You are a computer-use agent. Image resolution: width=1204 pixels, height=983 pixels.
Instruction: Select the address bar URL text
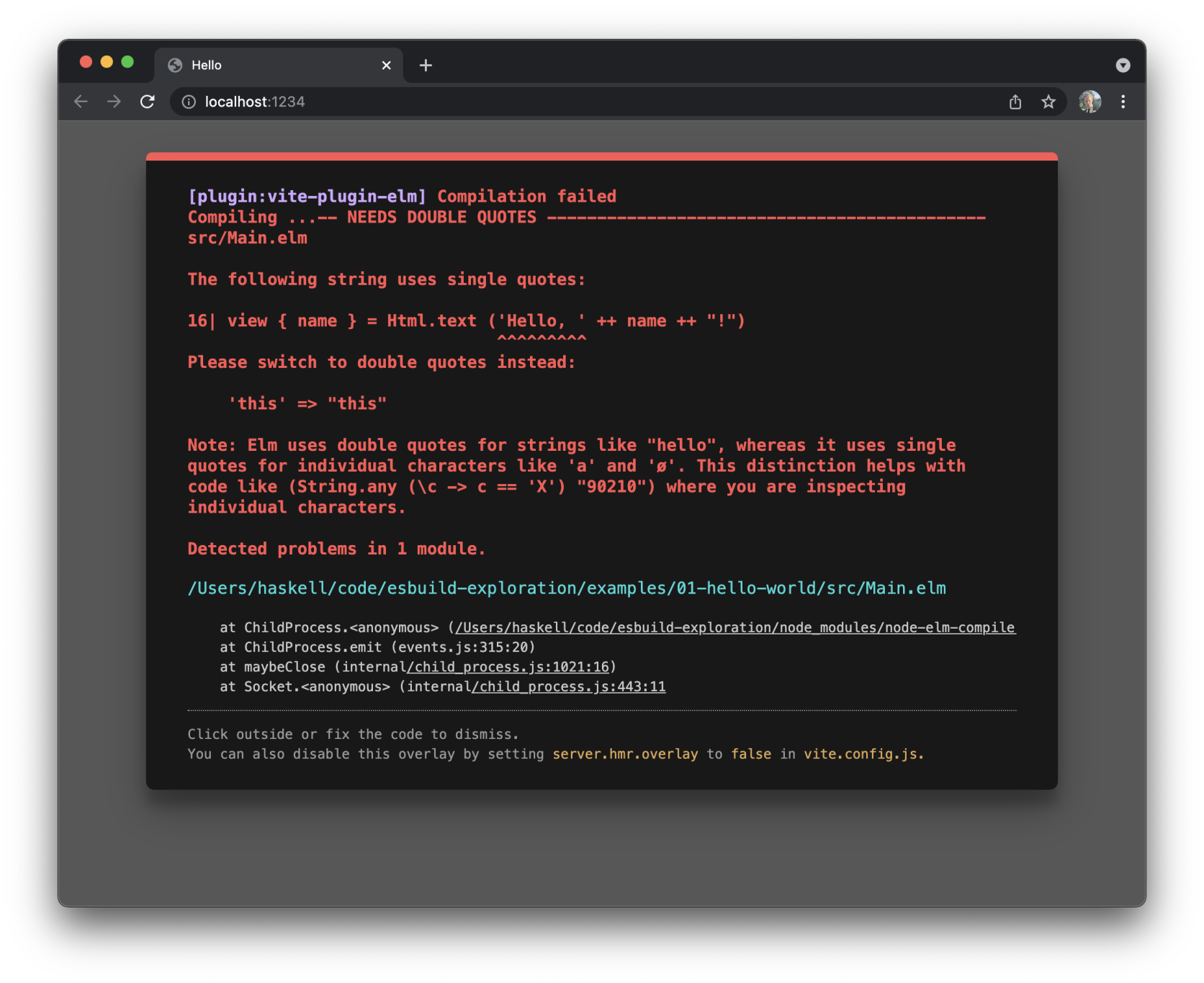point(254,102)
